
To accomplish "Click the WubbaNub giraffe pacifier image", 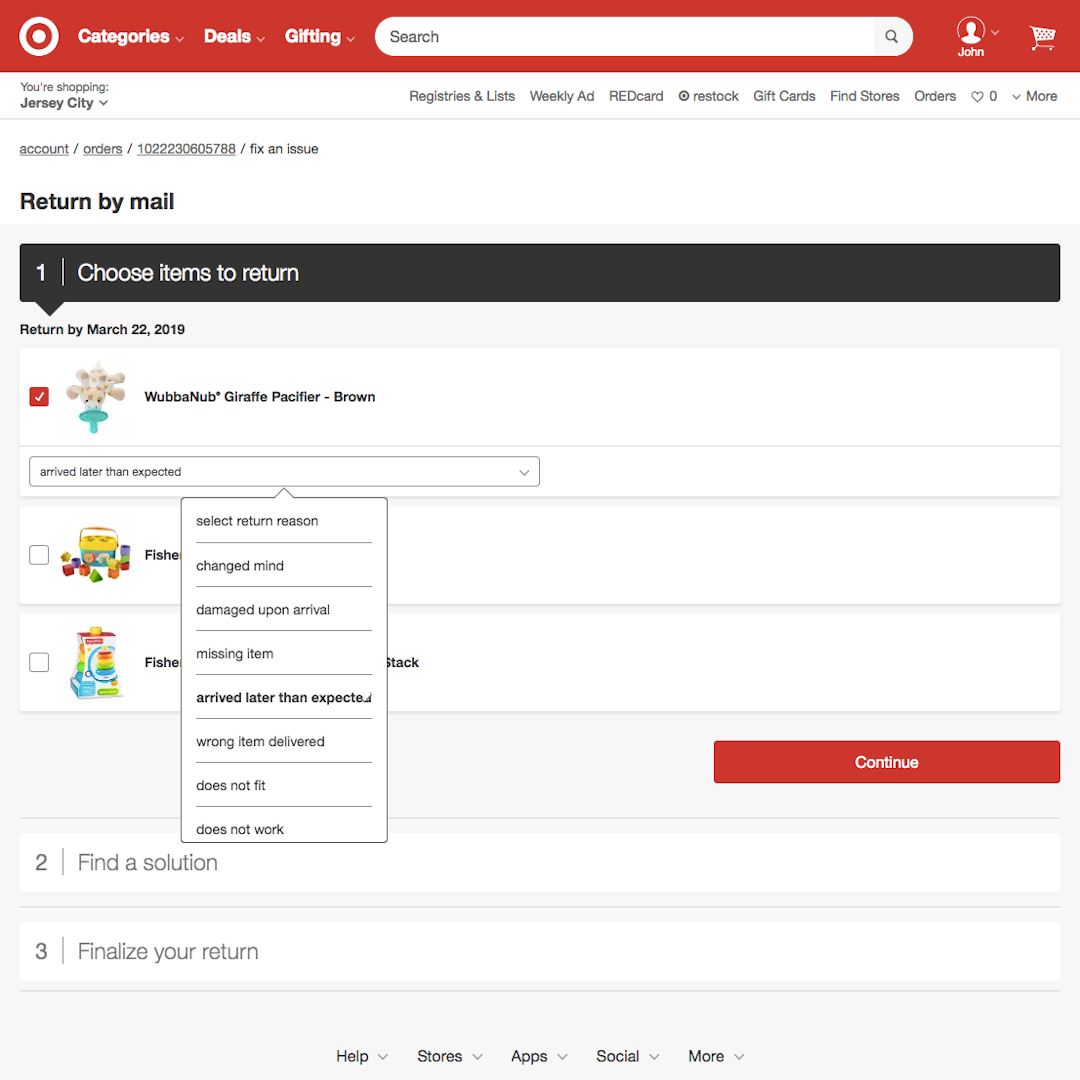I will 97,397.
